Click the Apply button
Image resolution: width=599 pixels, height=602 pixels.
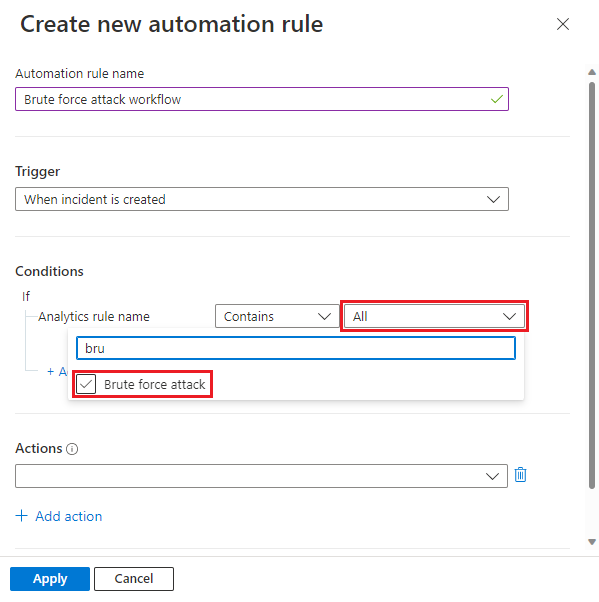50,579
